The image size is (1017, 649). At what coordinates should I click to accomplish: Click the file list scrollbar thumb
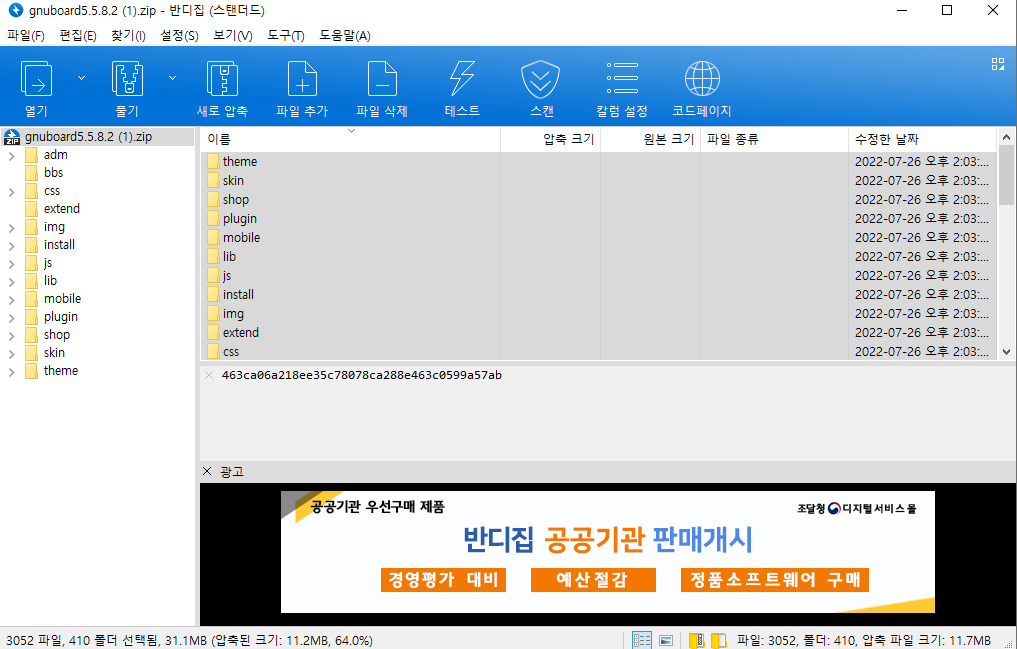1006,175
